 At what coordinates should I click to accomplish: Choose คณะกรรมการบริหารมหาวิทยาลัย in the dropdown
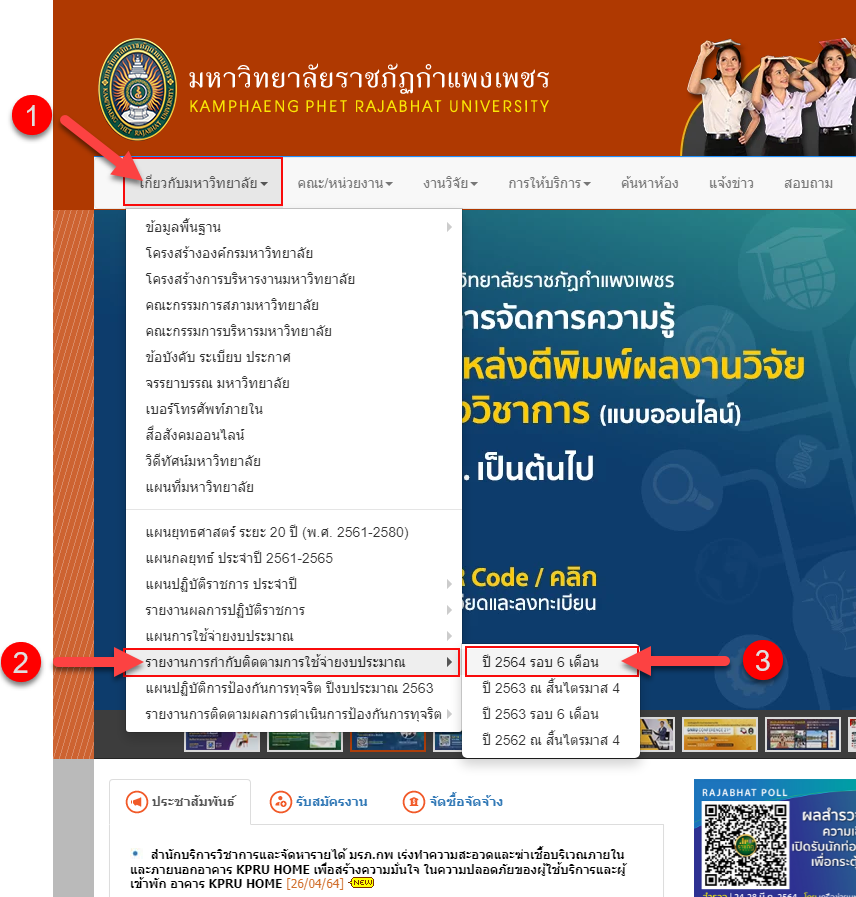click(x=294, y=331)
